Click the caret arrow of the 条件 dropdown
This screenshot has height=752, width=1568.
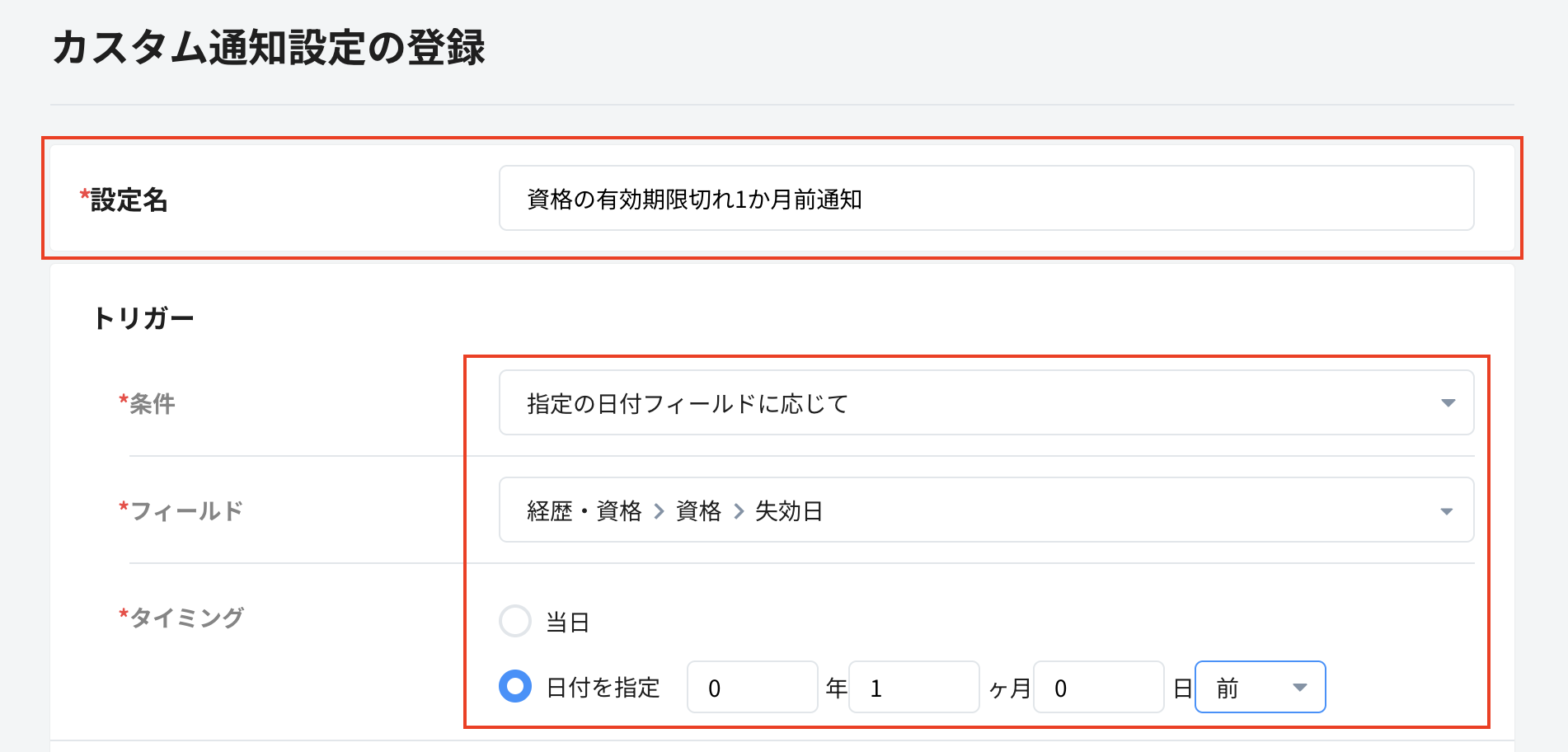(x=1448, y=403)
